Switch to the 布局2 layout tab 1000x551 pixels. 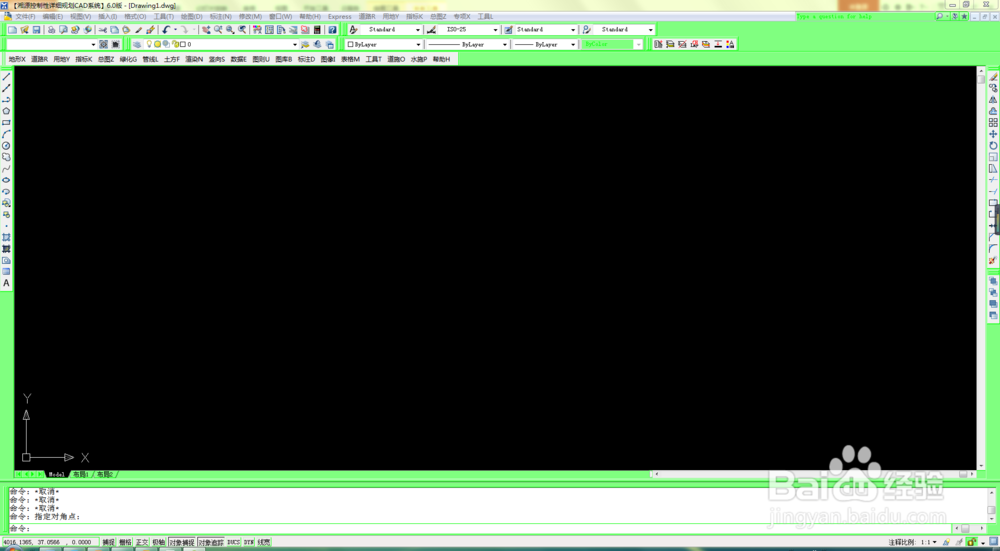105,474
